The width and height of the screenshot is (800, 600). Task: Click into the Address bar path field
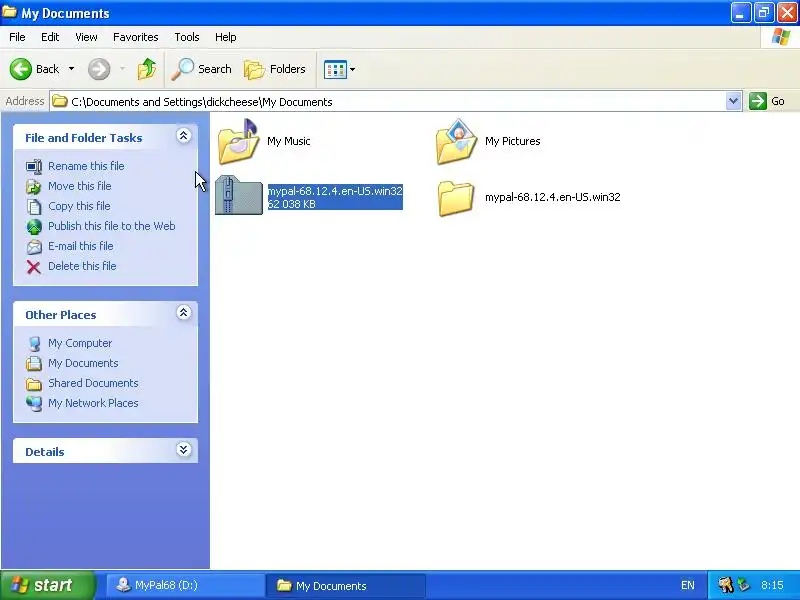[388, 102]
